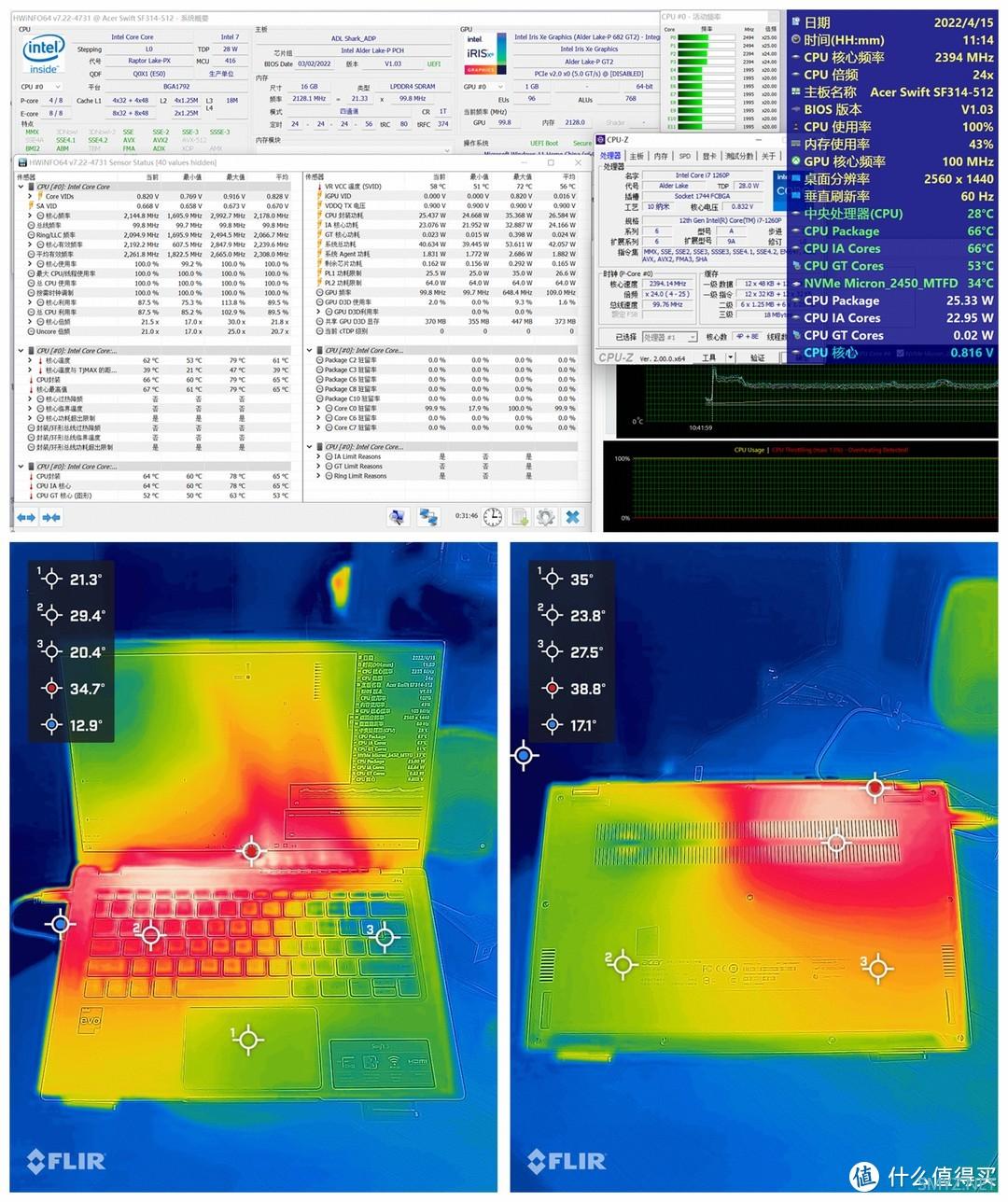The width and height of the screenshot is (1008, 1202).
Task: Open the 显卡 tab in CPU-Z
Action: (x=709, y=157)
